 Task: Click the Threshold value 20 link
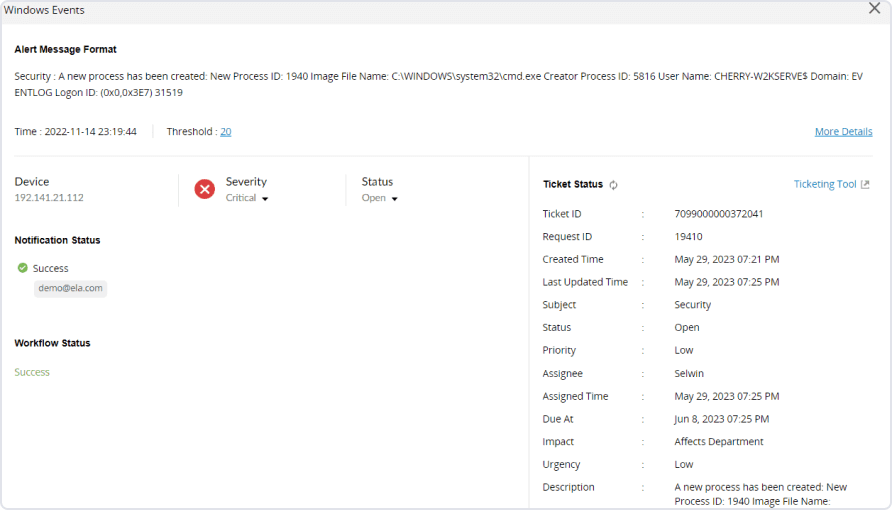coord(226,131)
